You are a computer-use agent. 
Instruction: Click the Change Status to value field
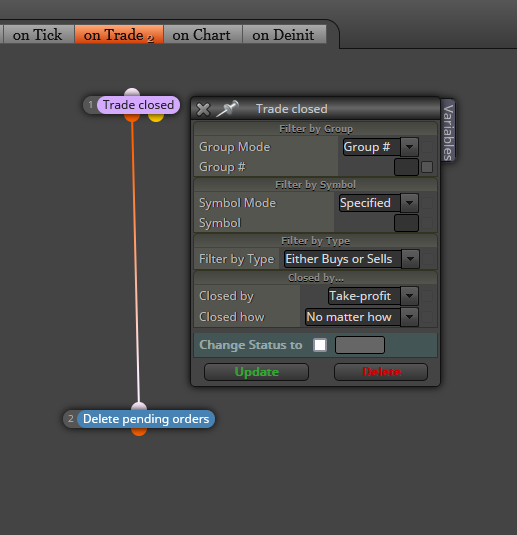click(360, 345)
